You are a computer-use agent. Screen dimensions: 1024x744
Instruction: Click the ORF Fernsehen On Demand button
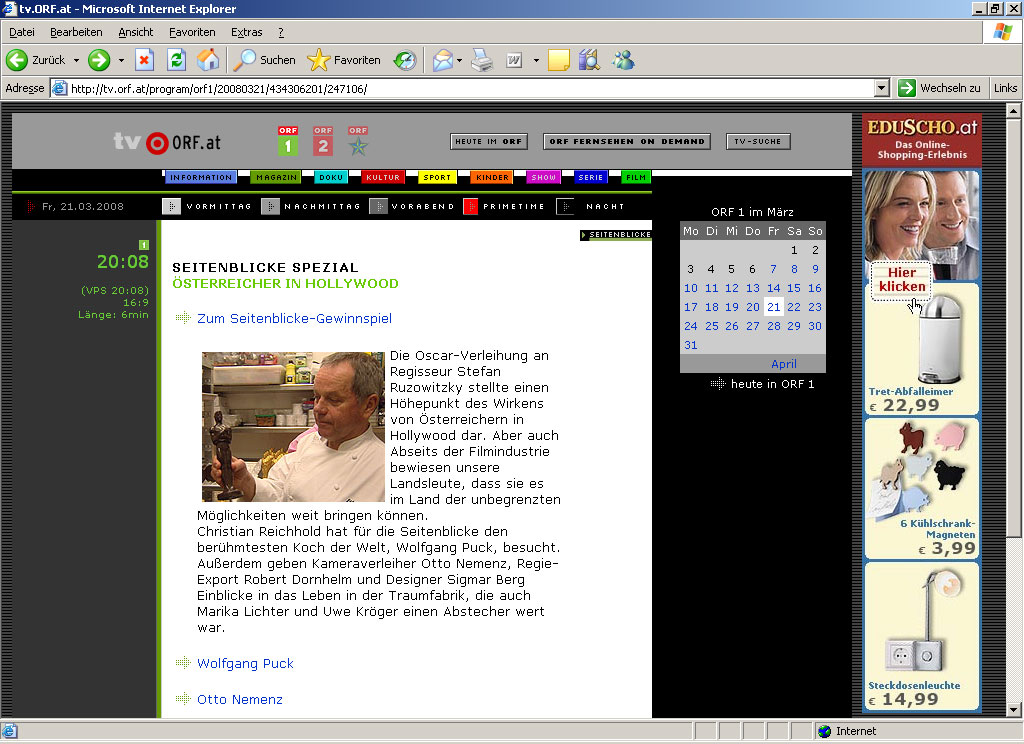pyautogui.click(x=626, y=141)
